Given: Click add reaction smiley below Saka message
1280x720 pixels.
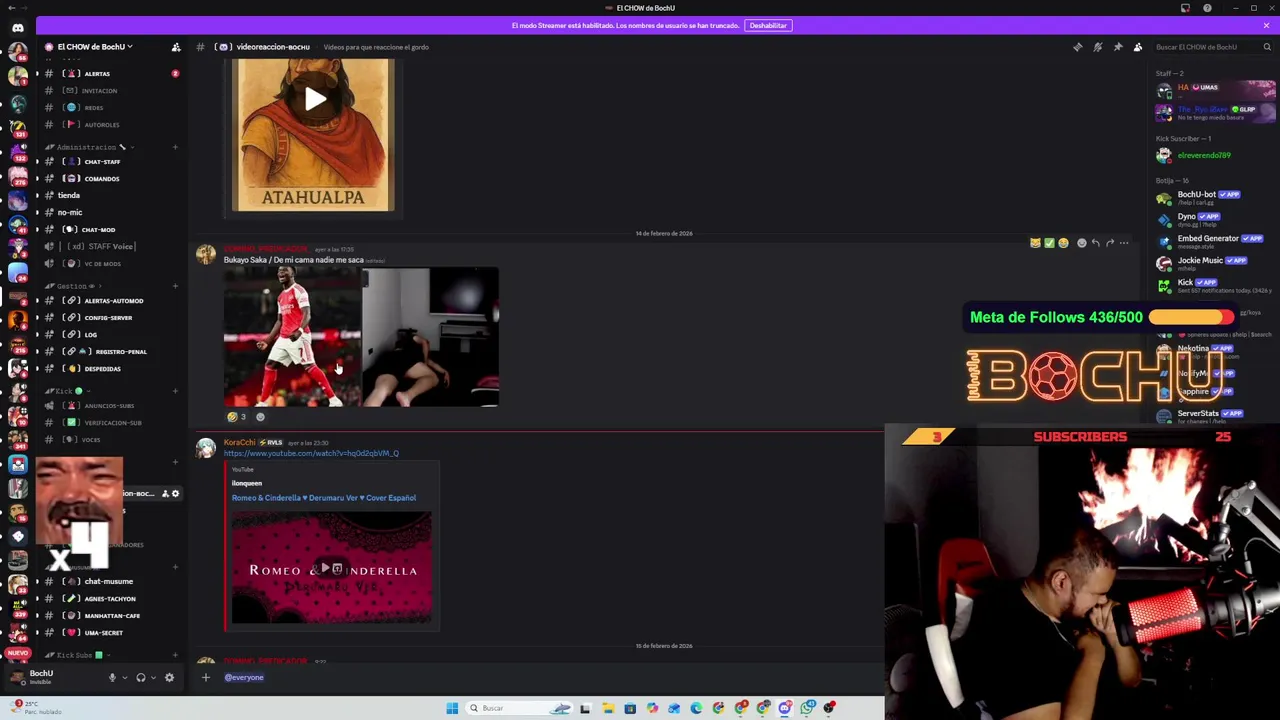Looking at the screenshot, I should tap(260, 417).
